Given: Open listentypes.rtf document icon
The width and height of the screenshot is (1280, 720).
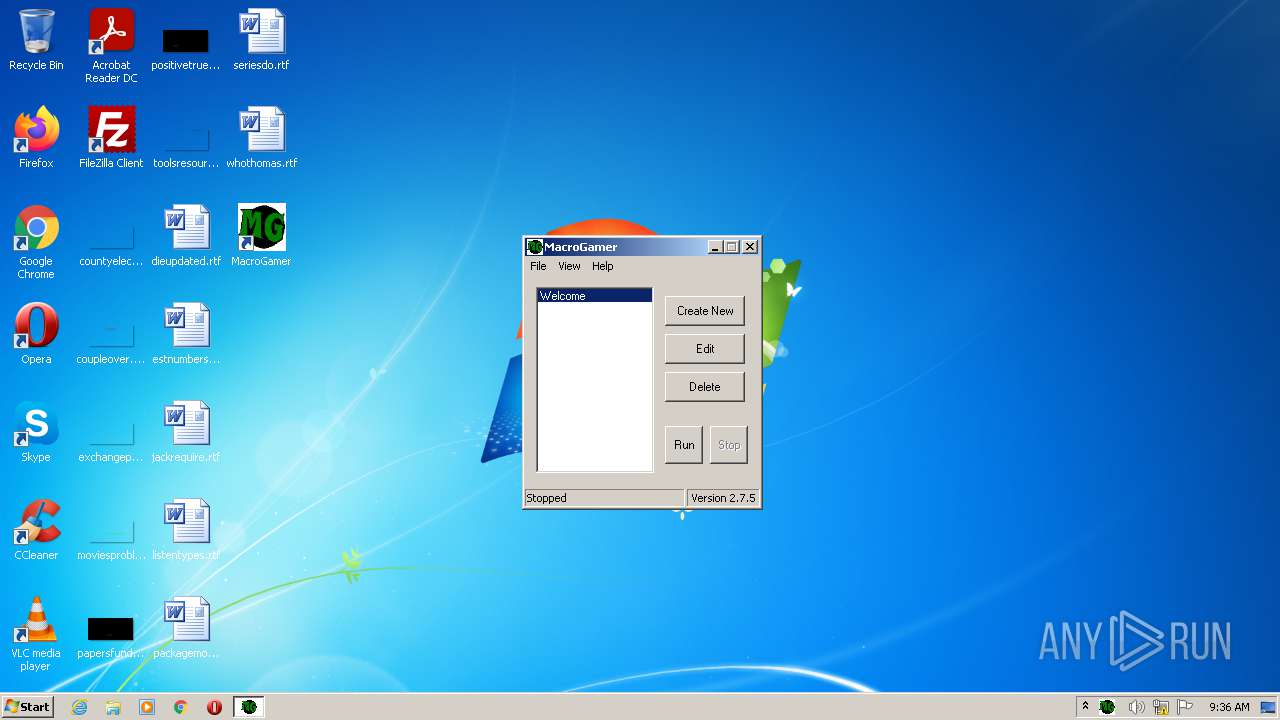Looking at the screenshot, I should coord(186,530).
